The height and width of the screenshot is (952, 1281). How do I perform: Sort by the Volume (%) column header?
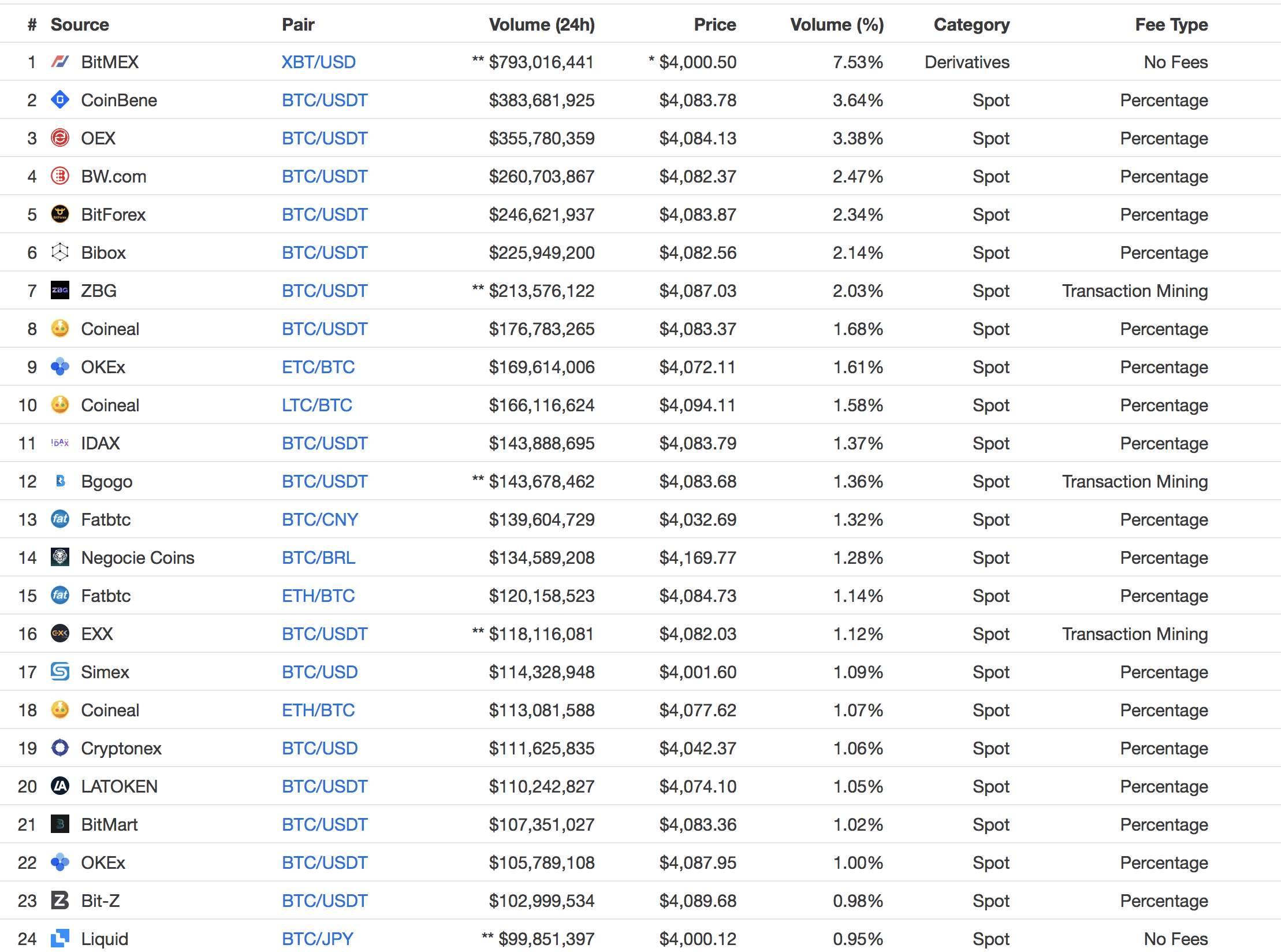pos(837,24)
